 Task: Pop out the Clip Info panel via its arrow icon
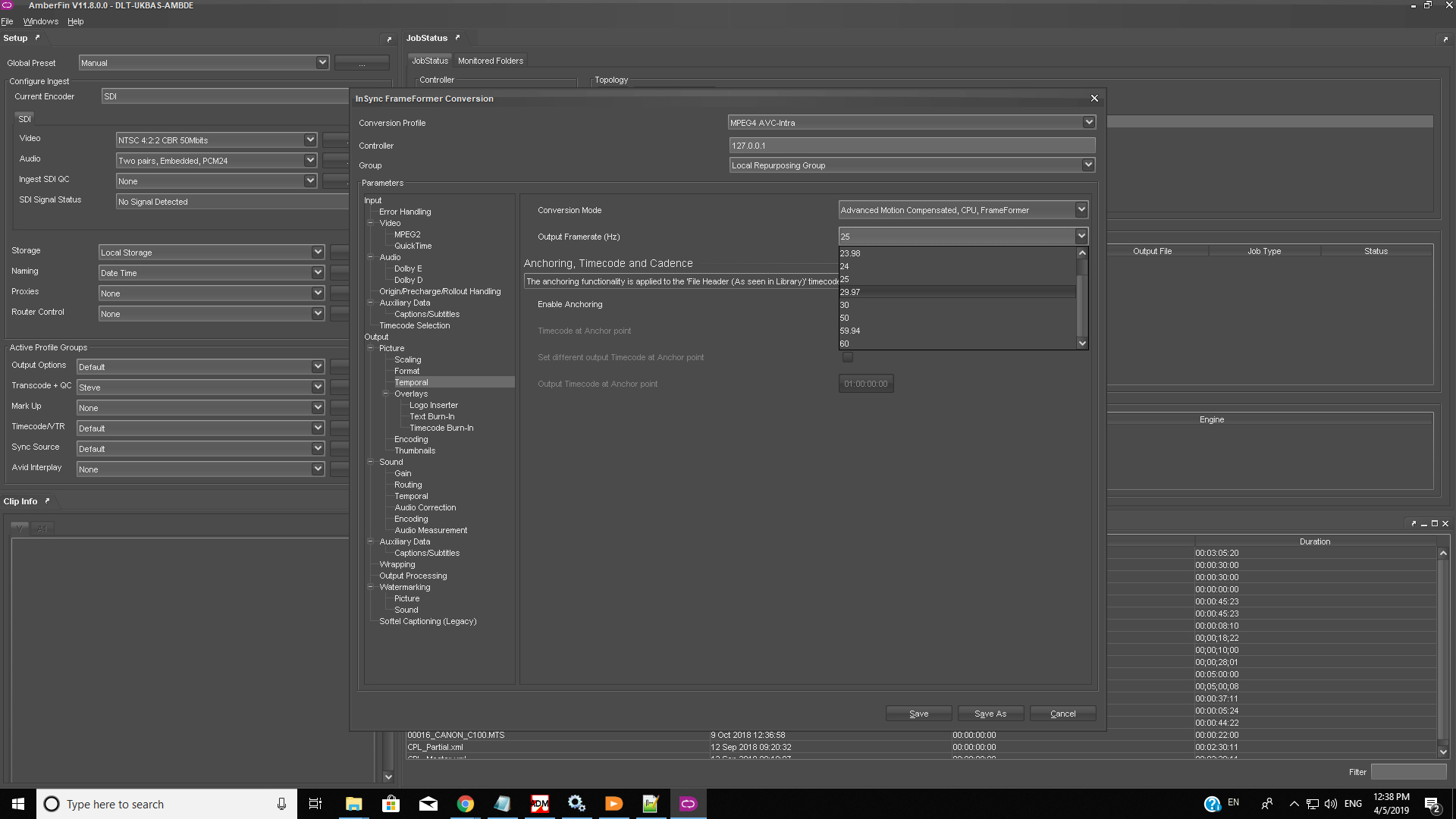click(x=47, y=500)
